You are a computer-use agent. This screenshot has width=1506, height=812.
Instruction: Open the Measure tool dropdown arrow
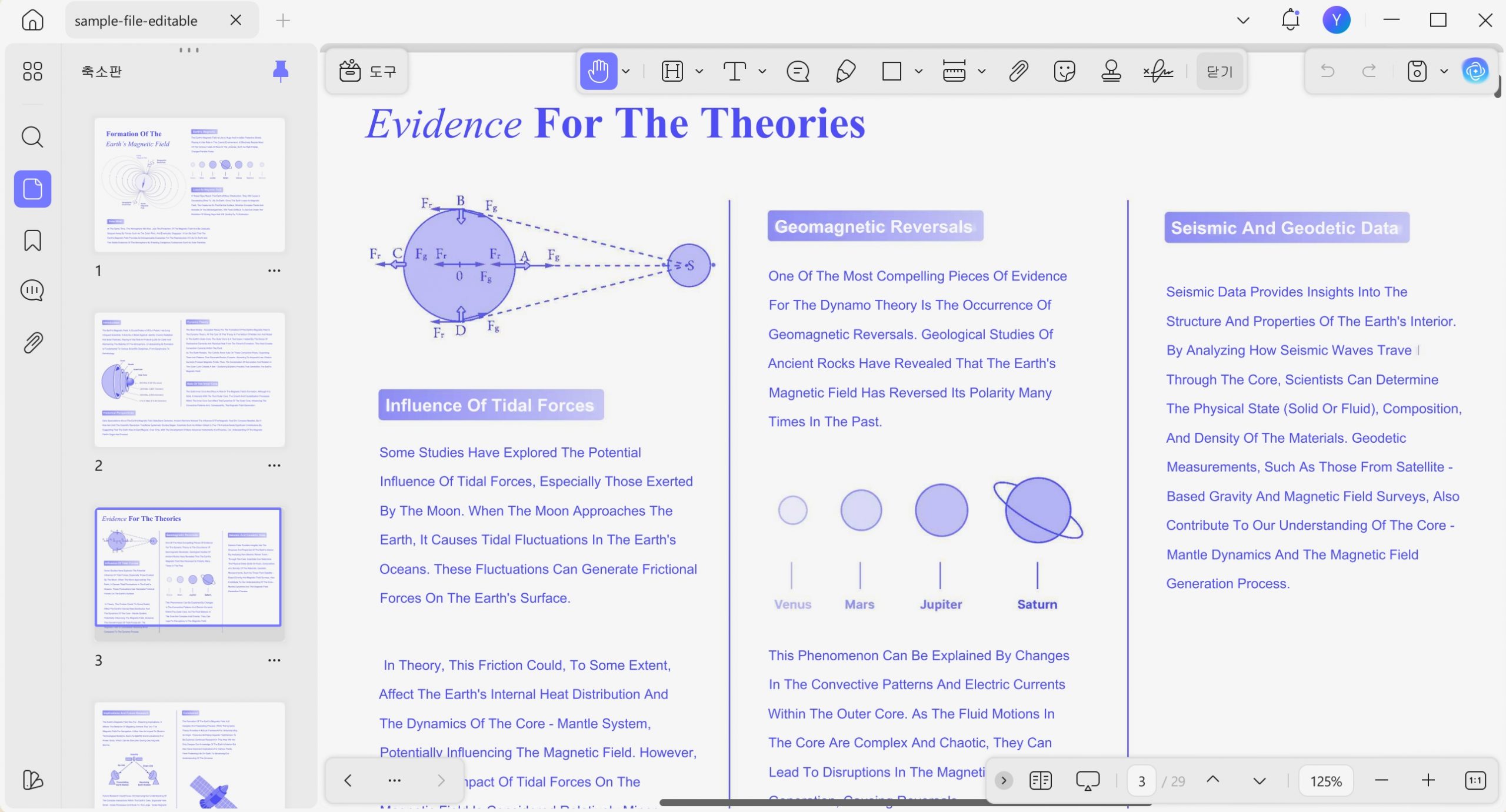[x=981, y=71]
